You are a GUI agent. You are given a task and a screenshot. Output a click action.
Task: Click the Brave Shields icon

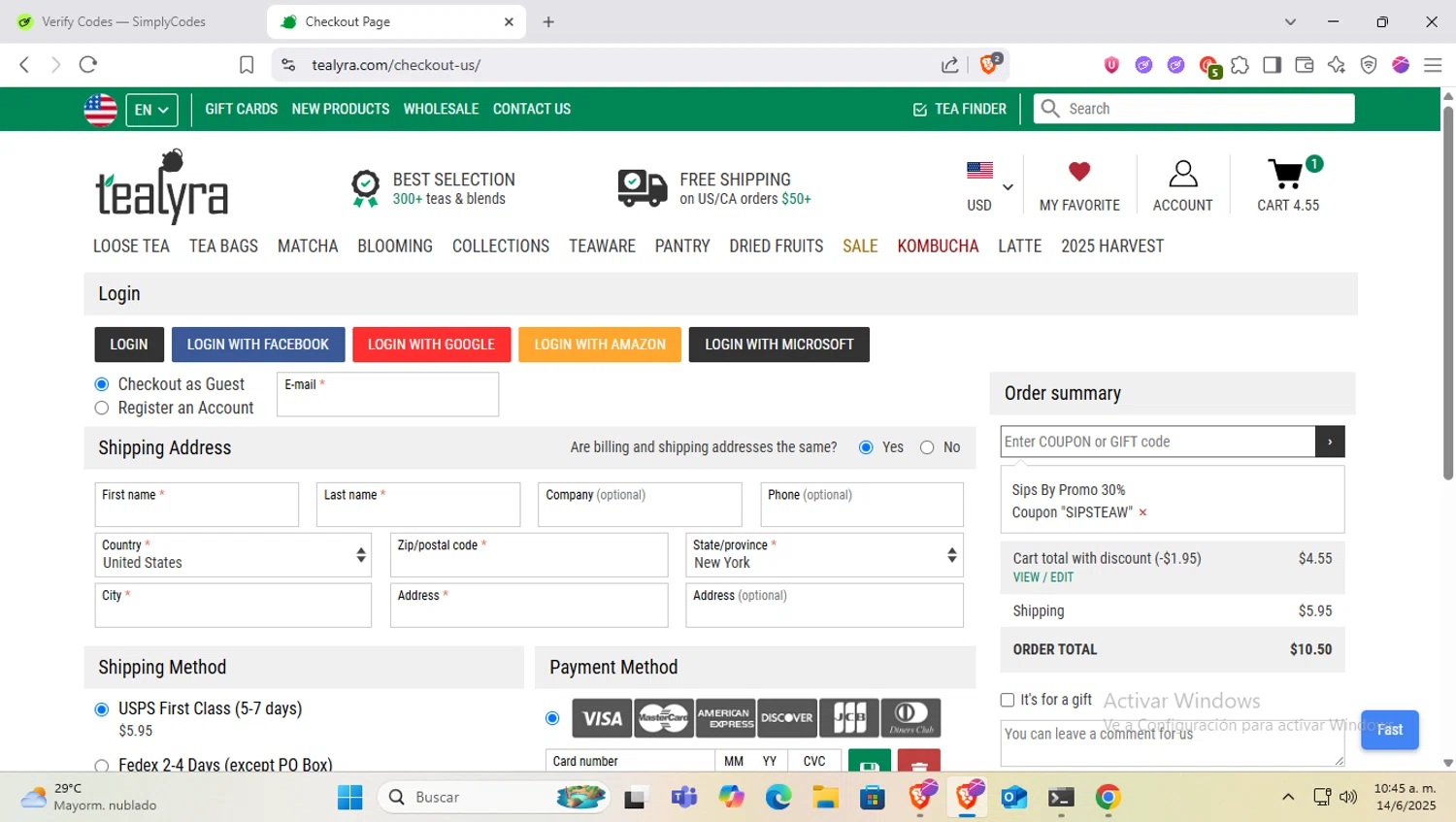coord(990,64)
